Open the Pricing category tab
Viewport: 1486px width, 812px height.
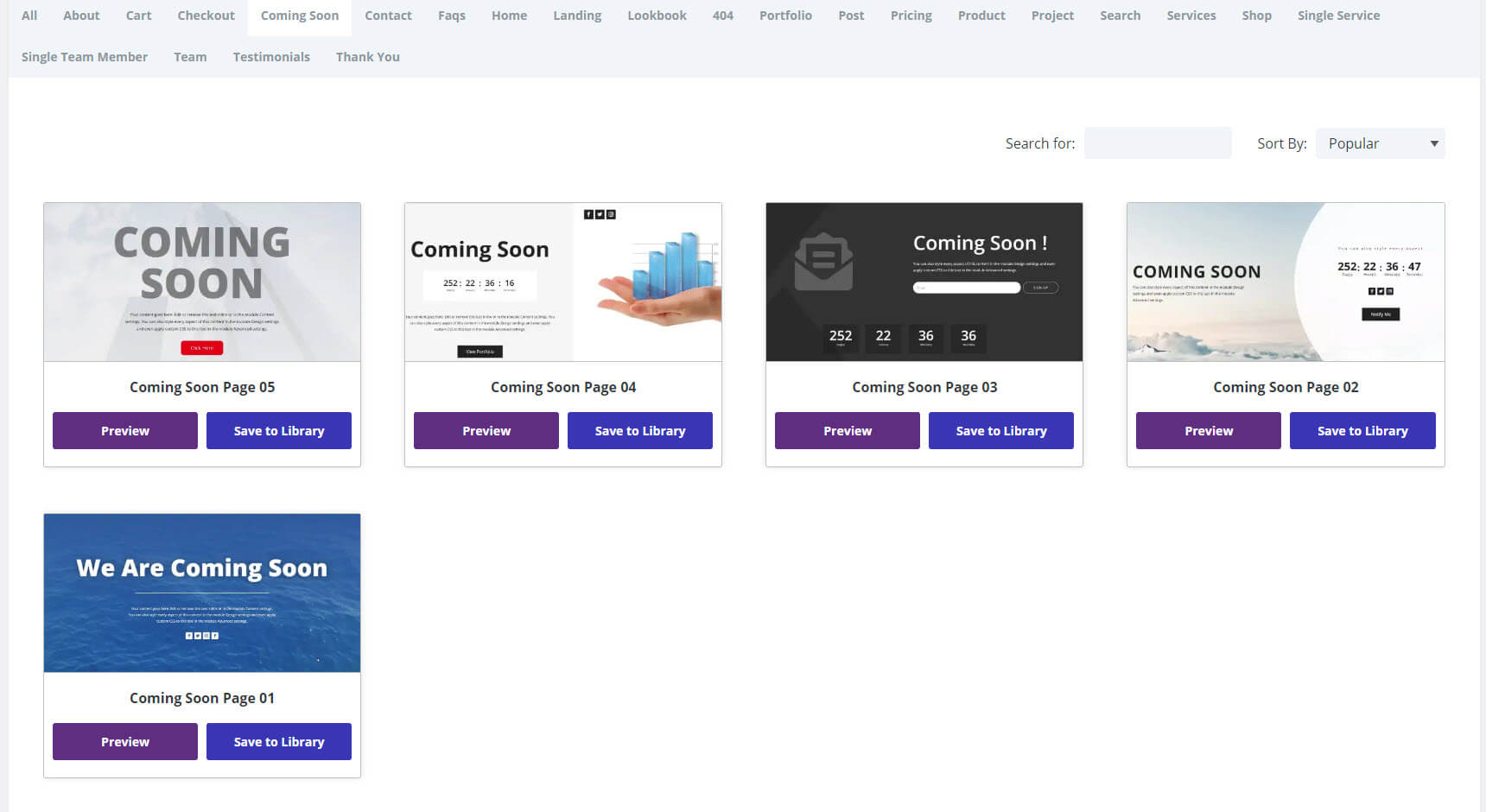[x=911, y=16]
